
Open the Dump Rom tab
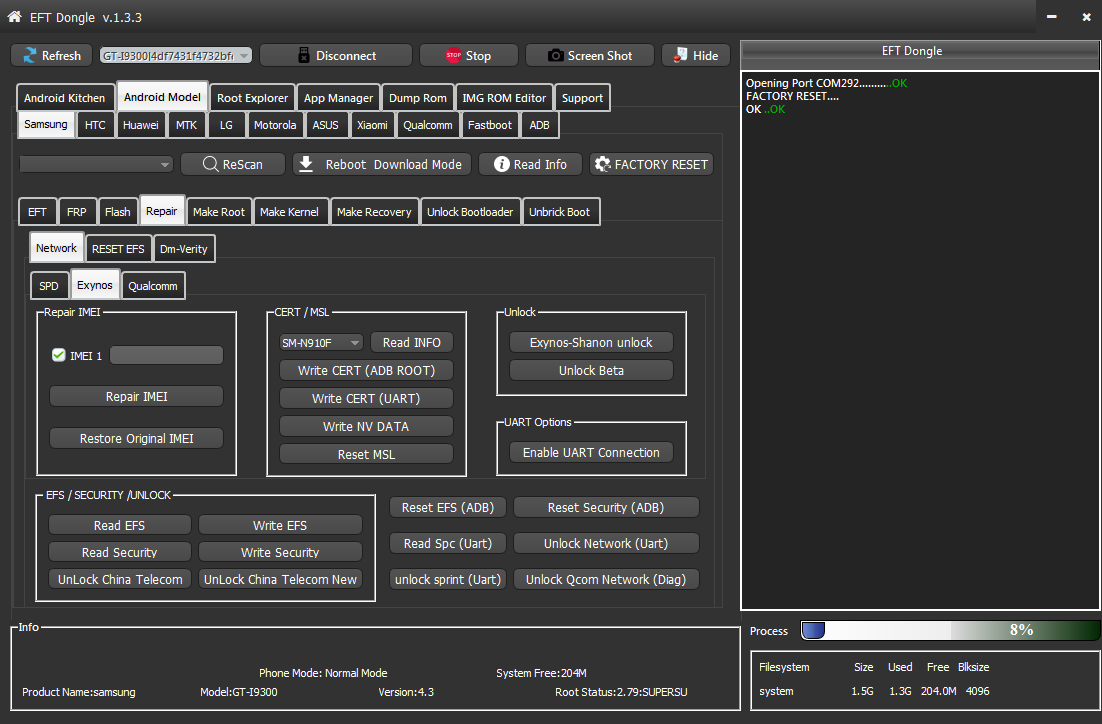pos(417,98)
